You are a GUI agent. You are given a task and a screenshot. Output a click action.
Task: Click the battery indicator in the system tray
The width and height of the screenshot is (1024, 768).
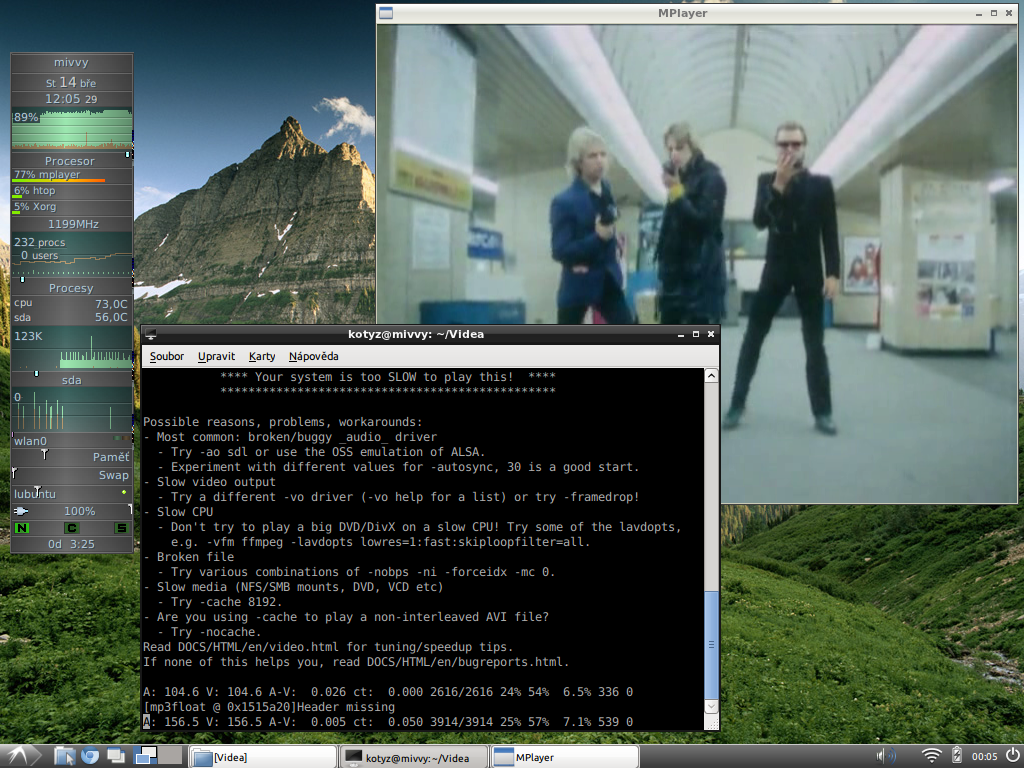tap(957, 756)
